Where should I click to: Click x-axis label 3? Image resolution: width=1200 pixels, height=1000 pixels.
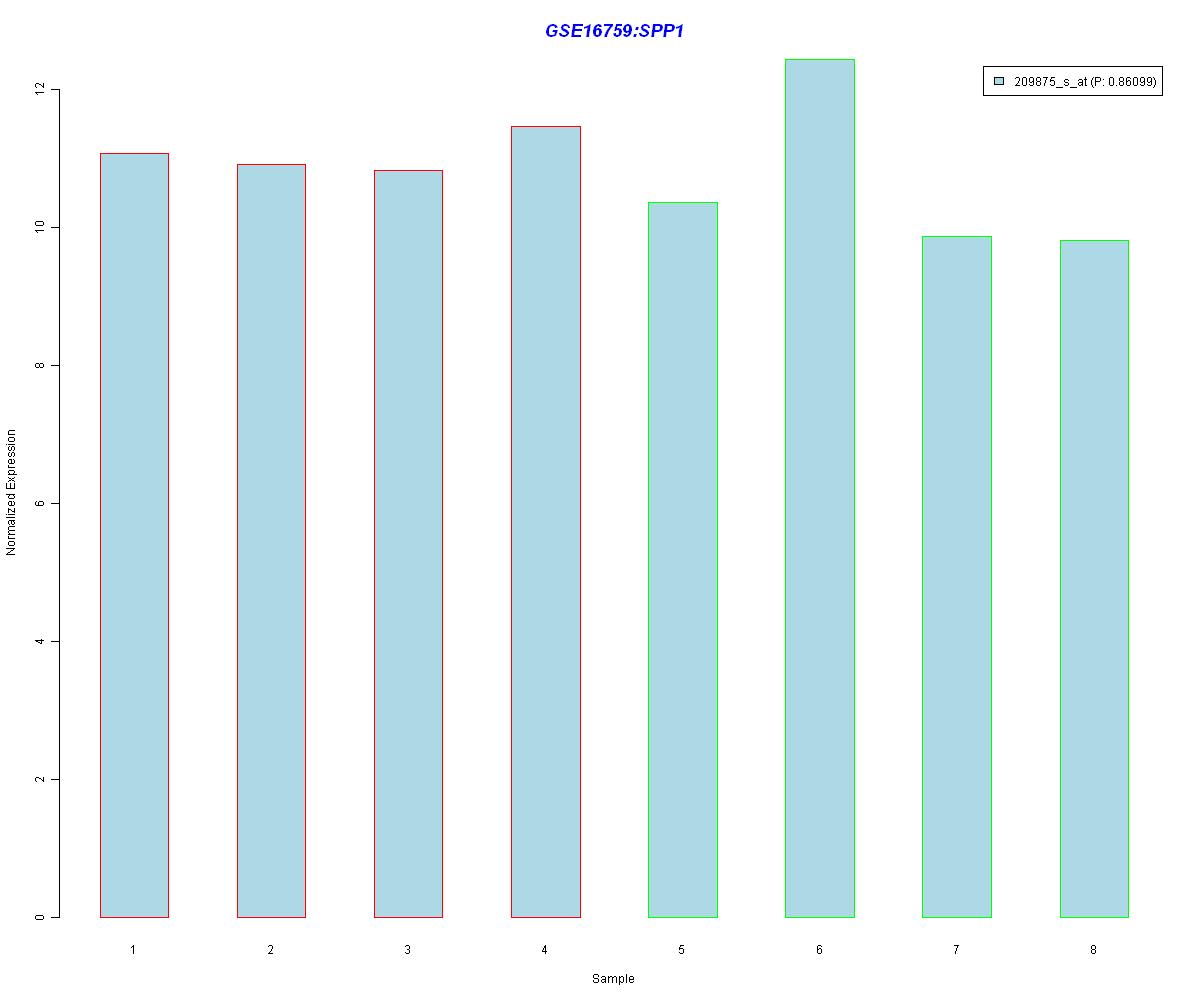pos(407,949)
